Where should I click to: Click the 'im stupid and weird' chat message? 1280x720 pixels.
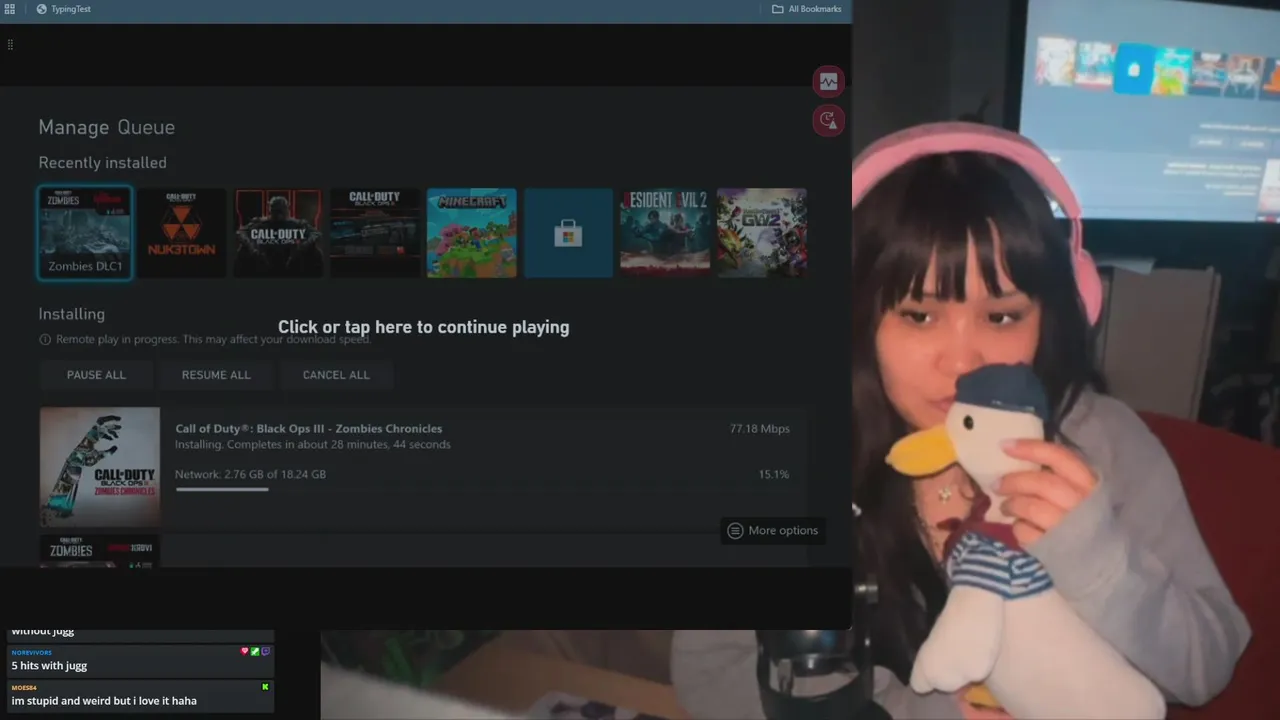(104, 701)
